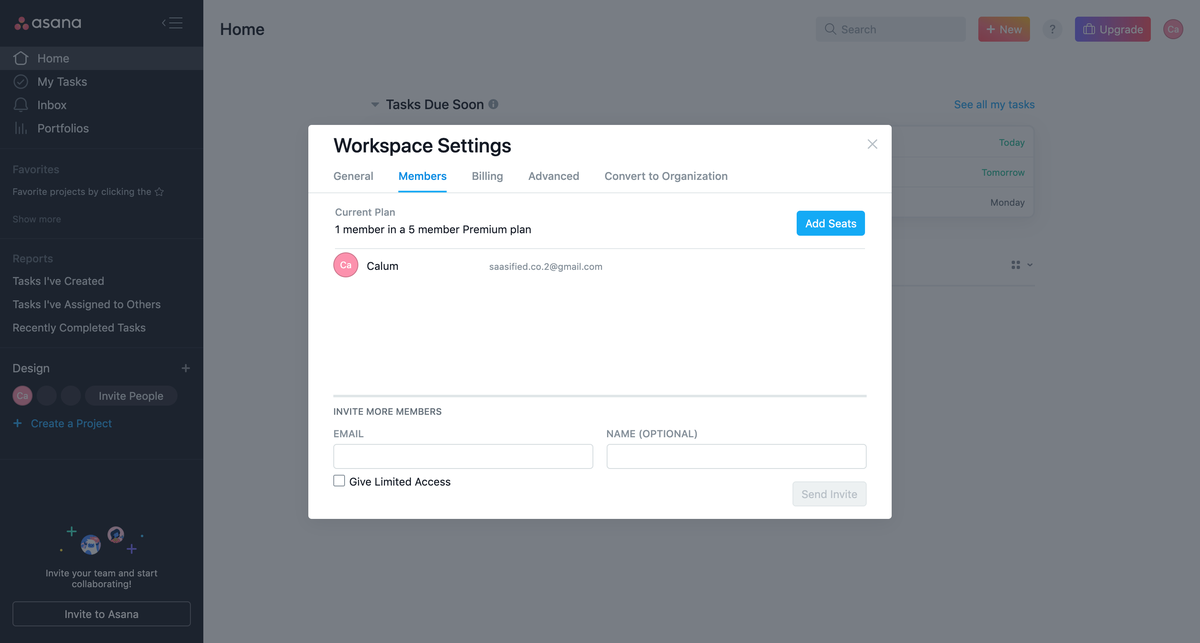Click Calum's avatar in members list
This screenshot has width=1200, height=643.
pos(345,265)
